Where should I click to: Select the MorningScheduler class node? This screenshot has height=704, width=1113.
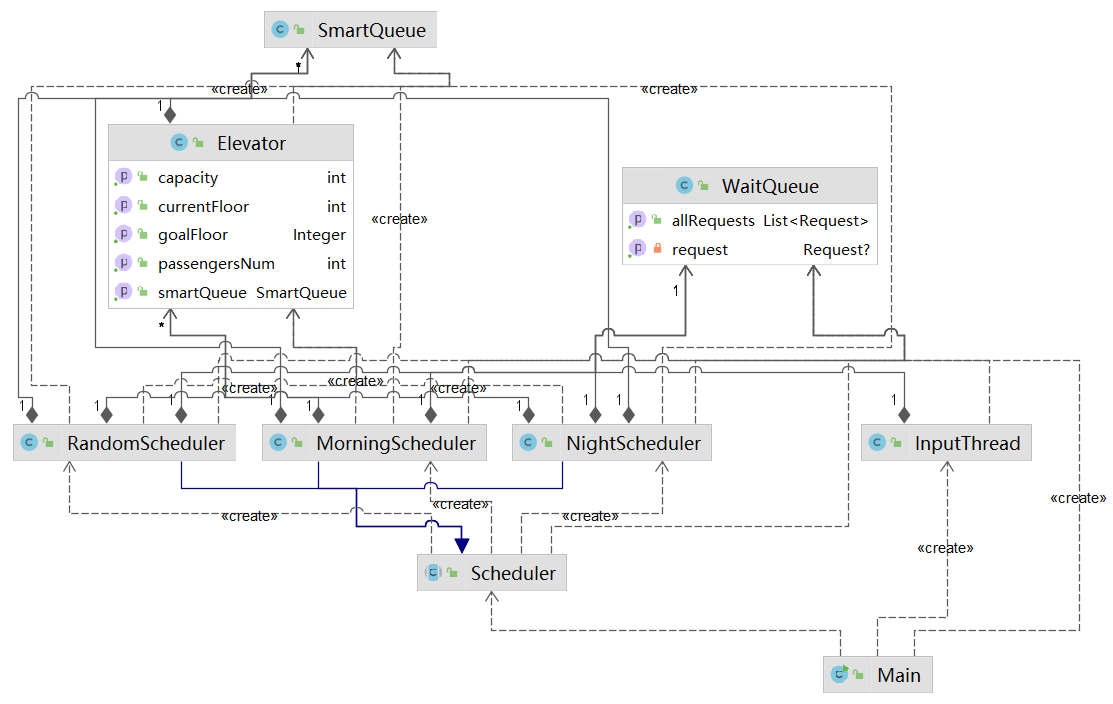(x=374, y=443)
